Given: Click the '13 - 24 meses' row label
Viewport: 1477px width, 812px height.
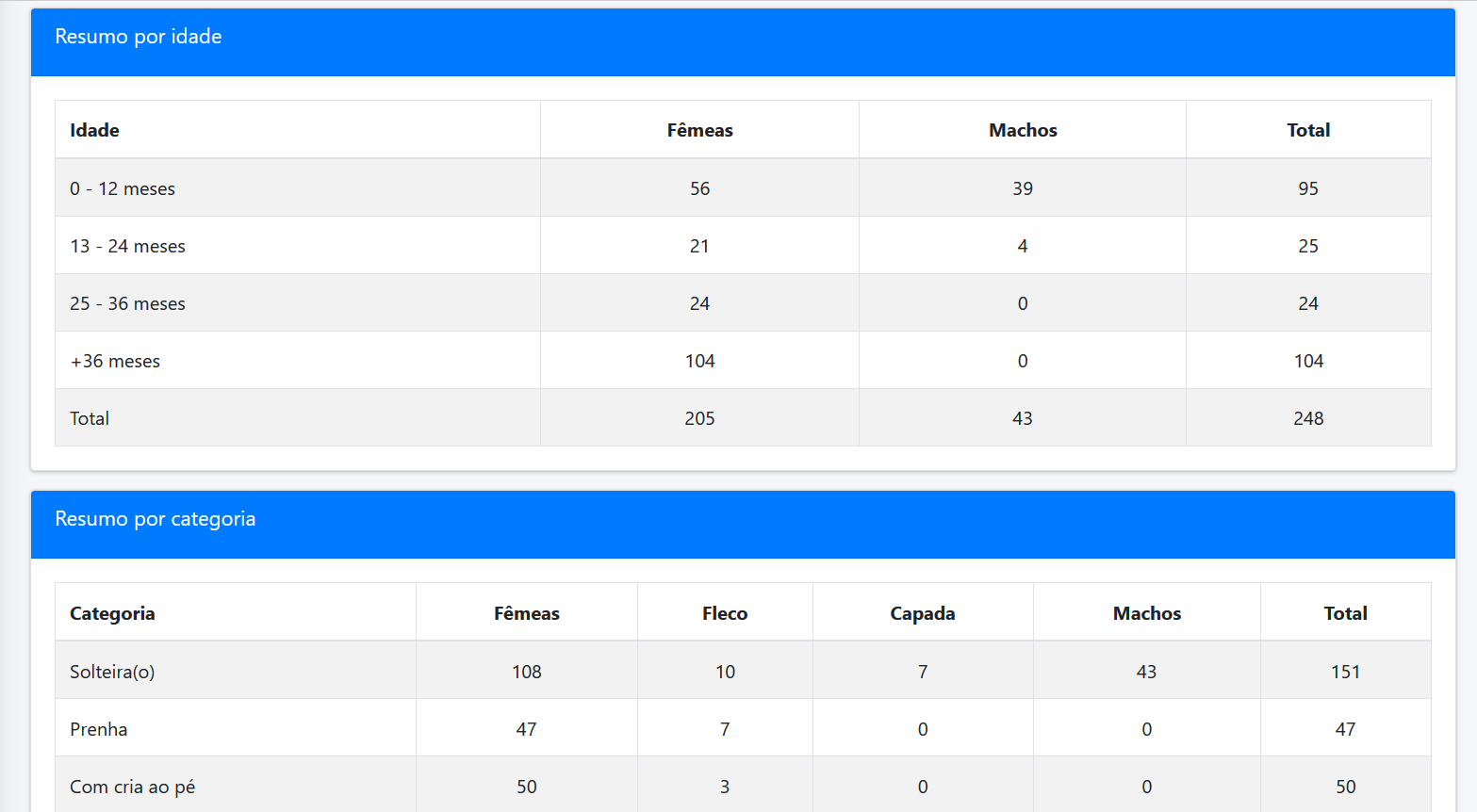Looking at the screenshot, I should (128, 246).
